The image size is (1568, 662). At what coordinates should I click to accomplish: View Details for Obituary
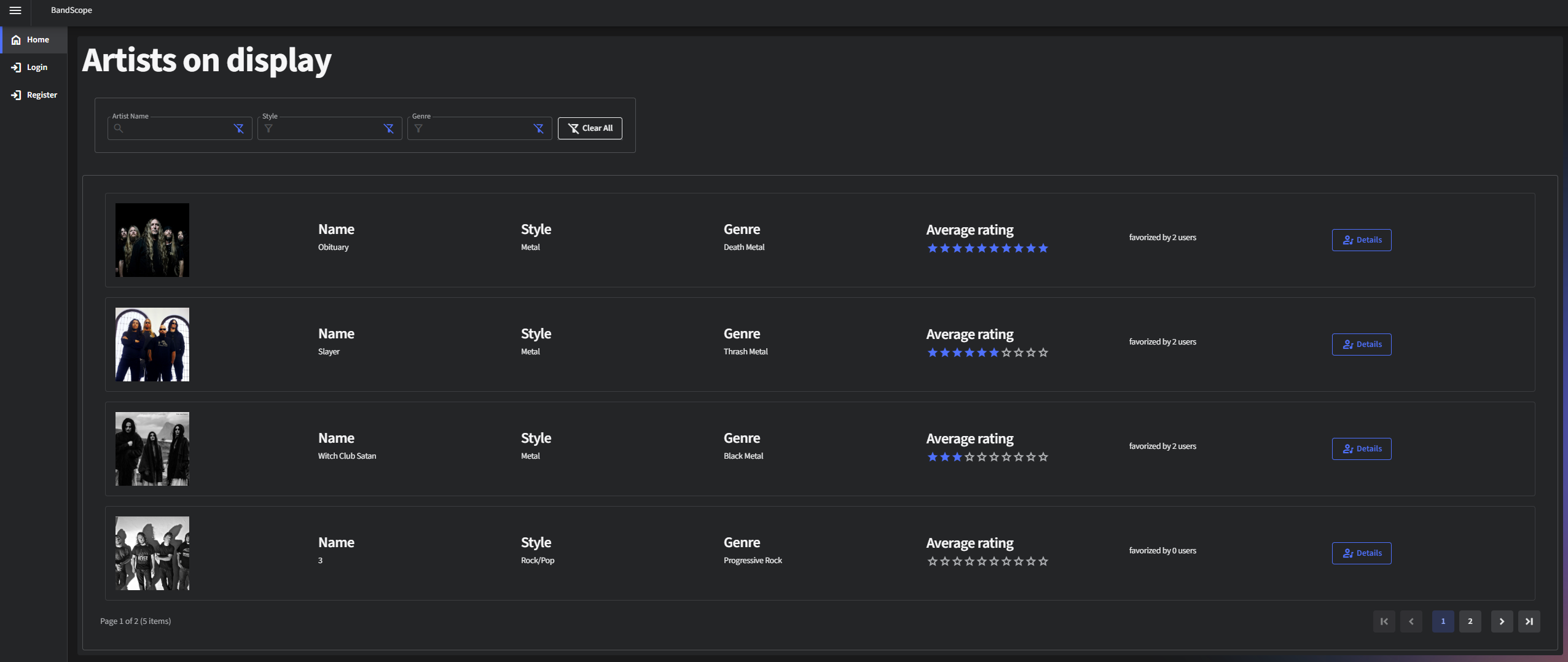1361,239
